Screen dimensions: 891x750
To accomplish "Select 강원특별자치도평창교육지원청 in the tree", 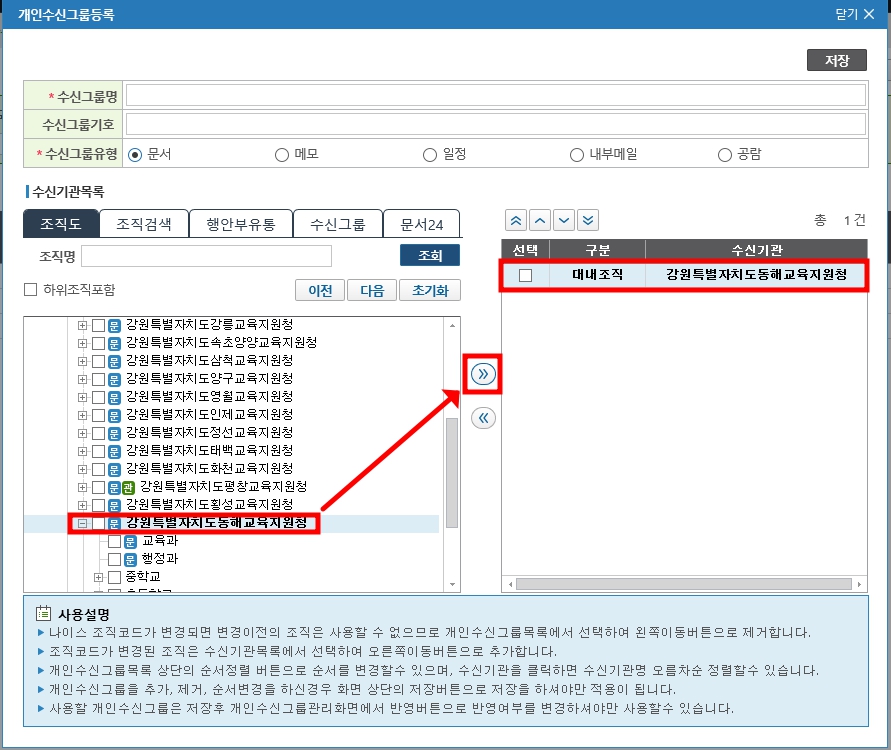I will point(224,488).
